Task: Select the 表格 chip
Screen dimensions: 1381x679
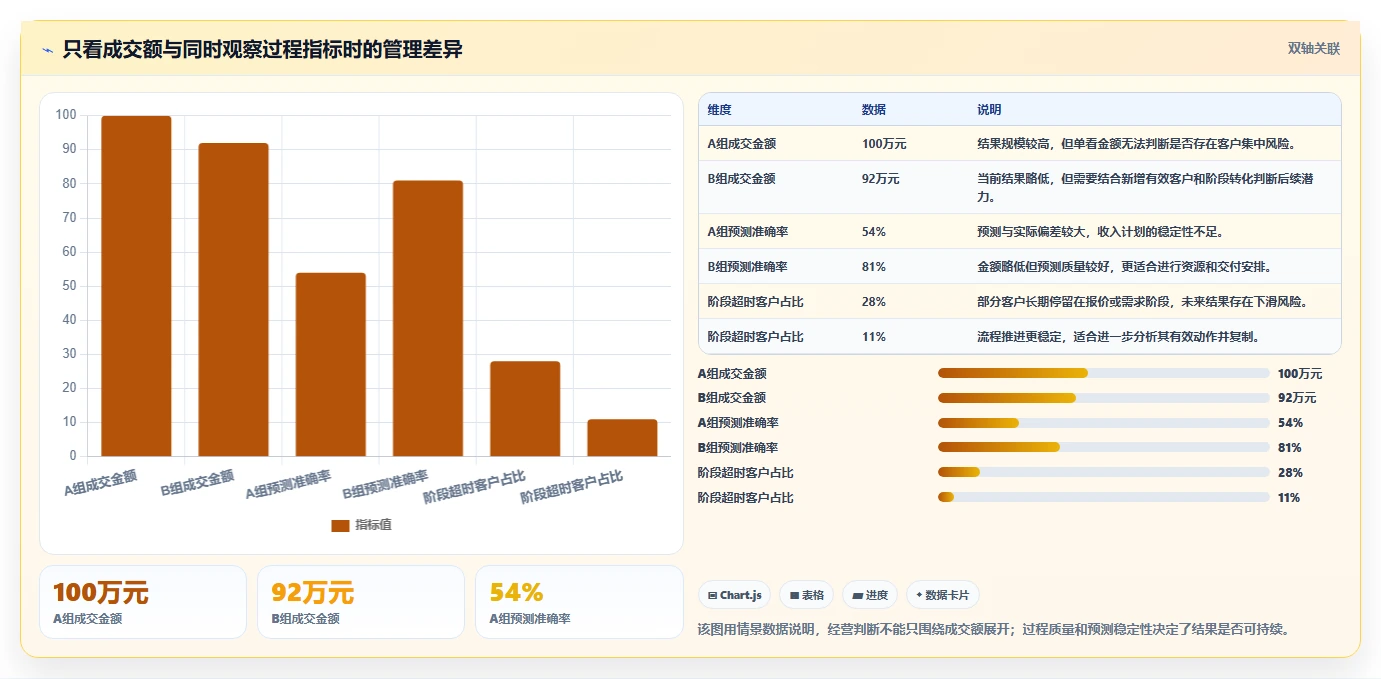Action: [807, 595]
